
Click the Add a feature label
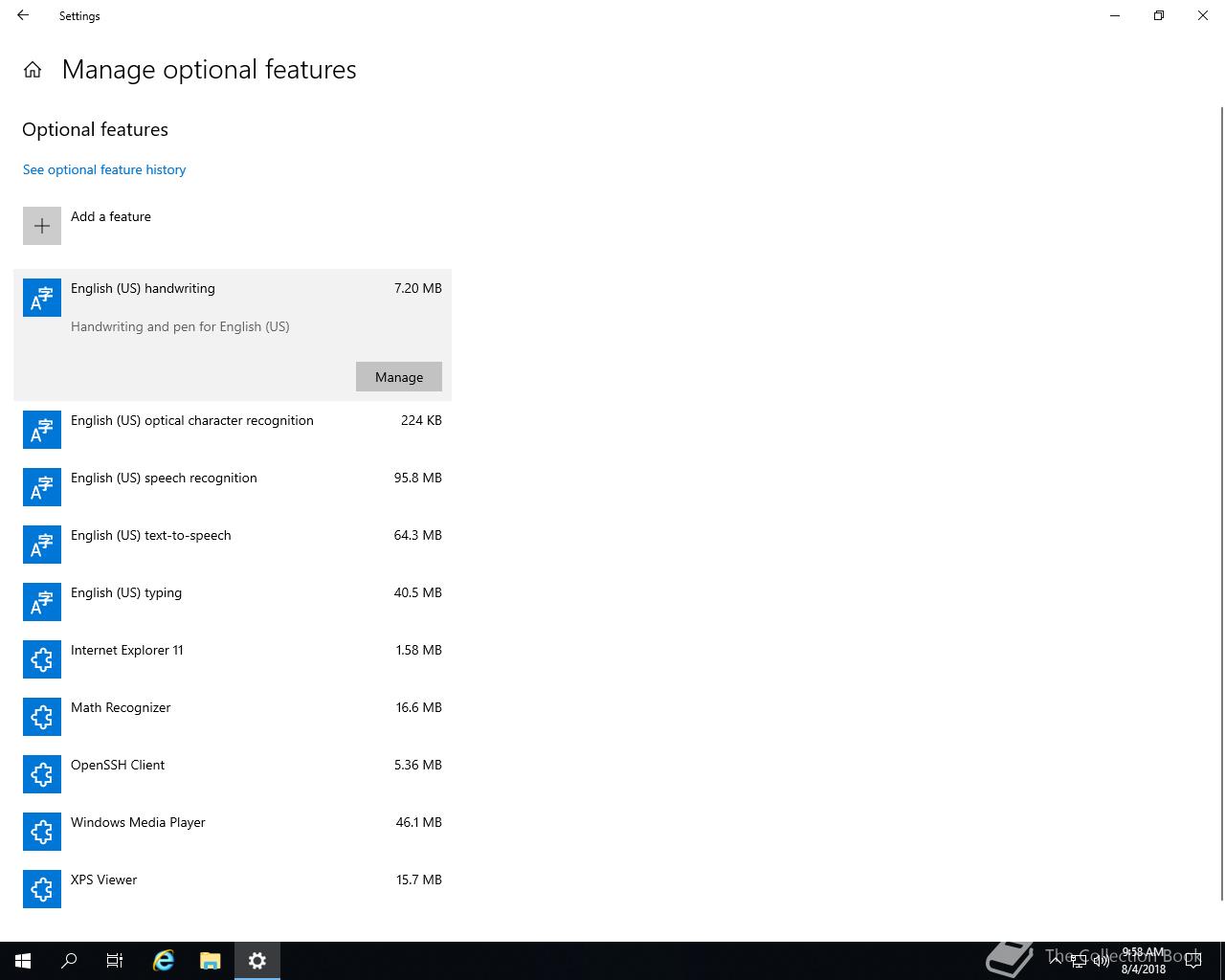[111, 216]
